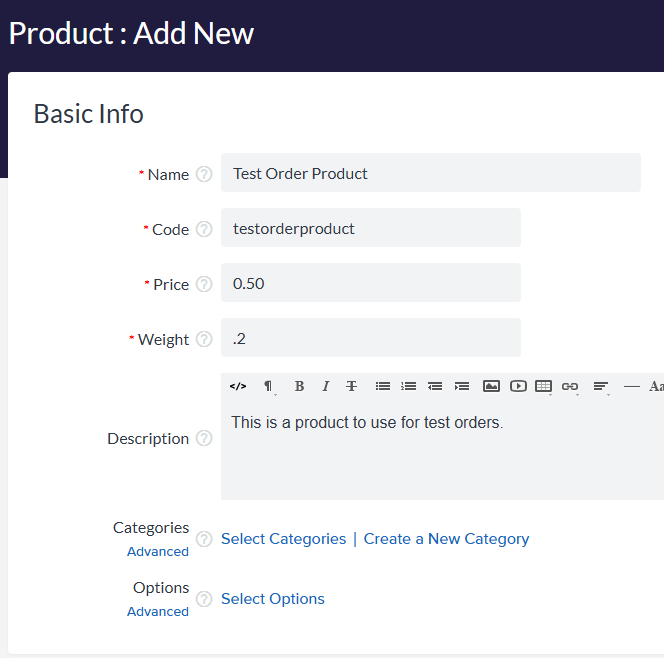The width and height of the screenshot is (664, 658).
Task: Show help for the Price field
Action: (x=204, y=284)
